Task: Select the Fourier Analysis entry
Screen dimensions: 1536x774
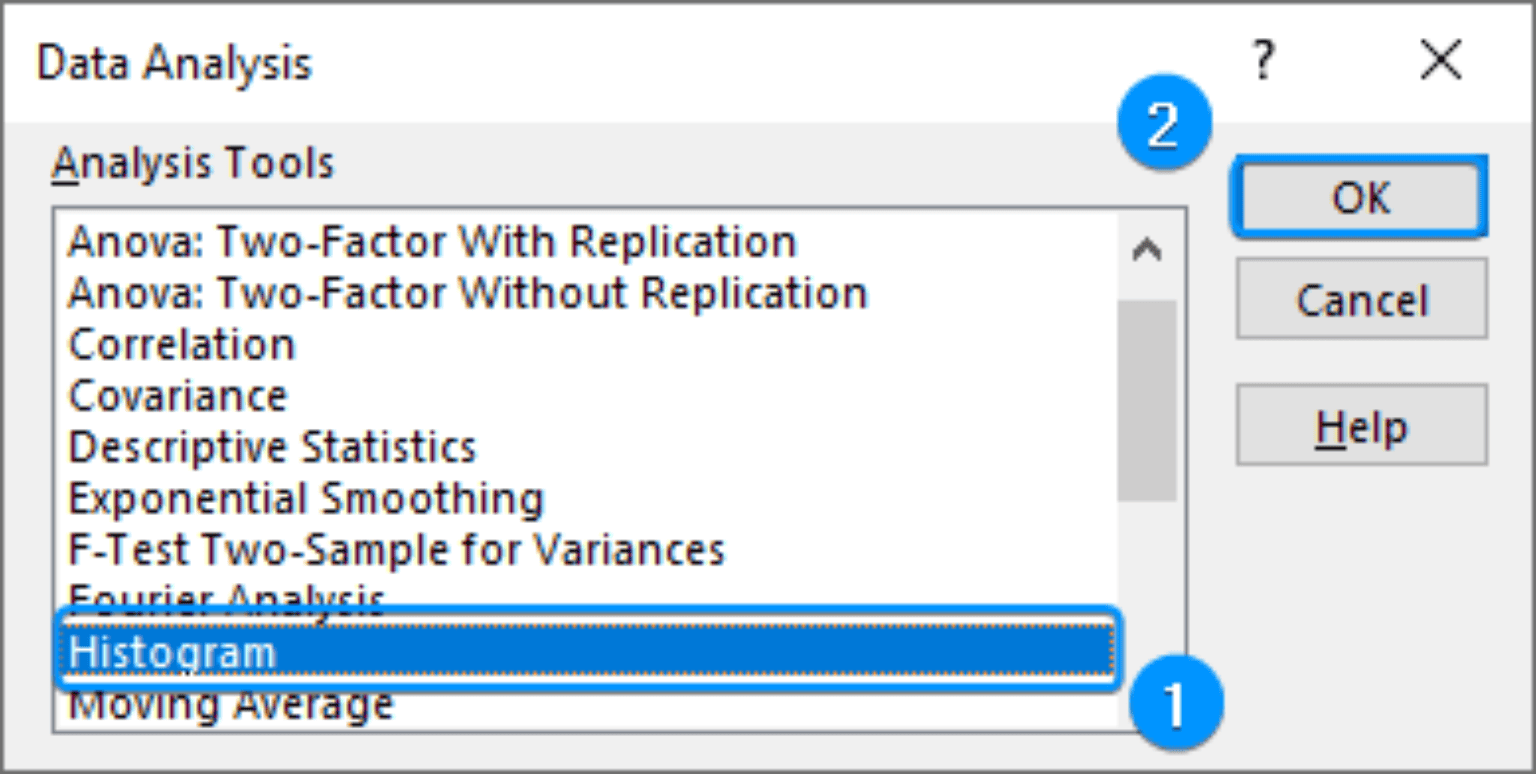Action: [x=226, y=596]
